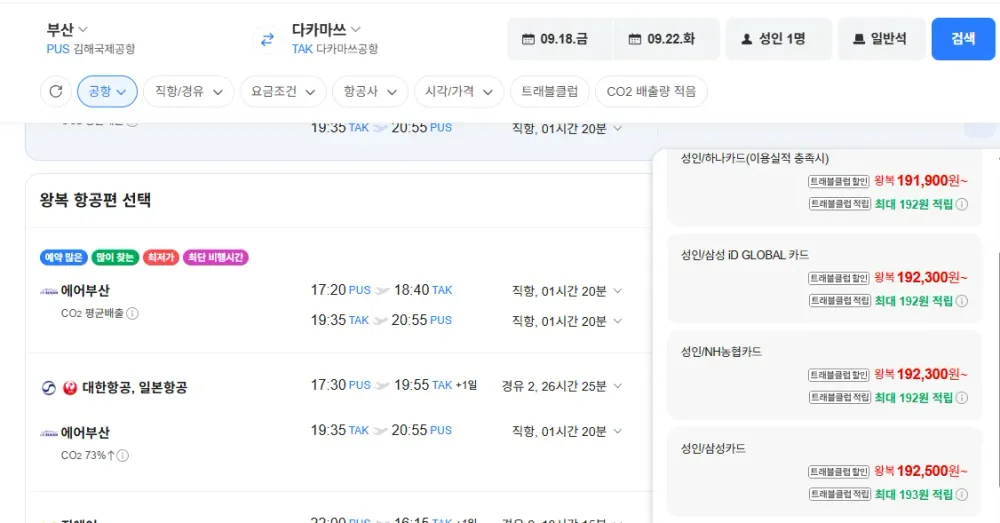Click the seat icon beside 일반석

(859, 39)
